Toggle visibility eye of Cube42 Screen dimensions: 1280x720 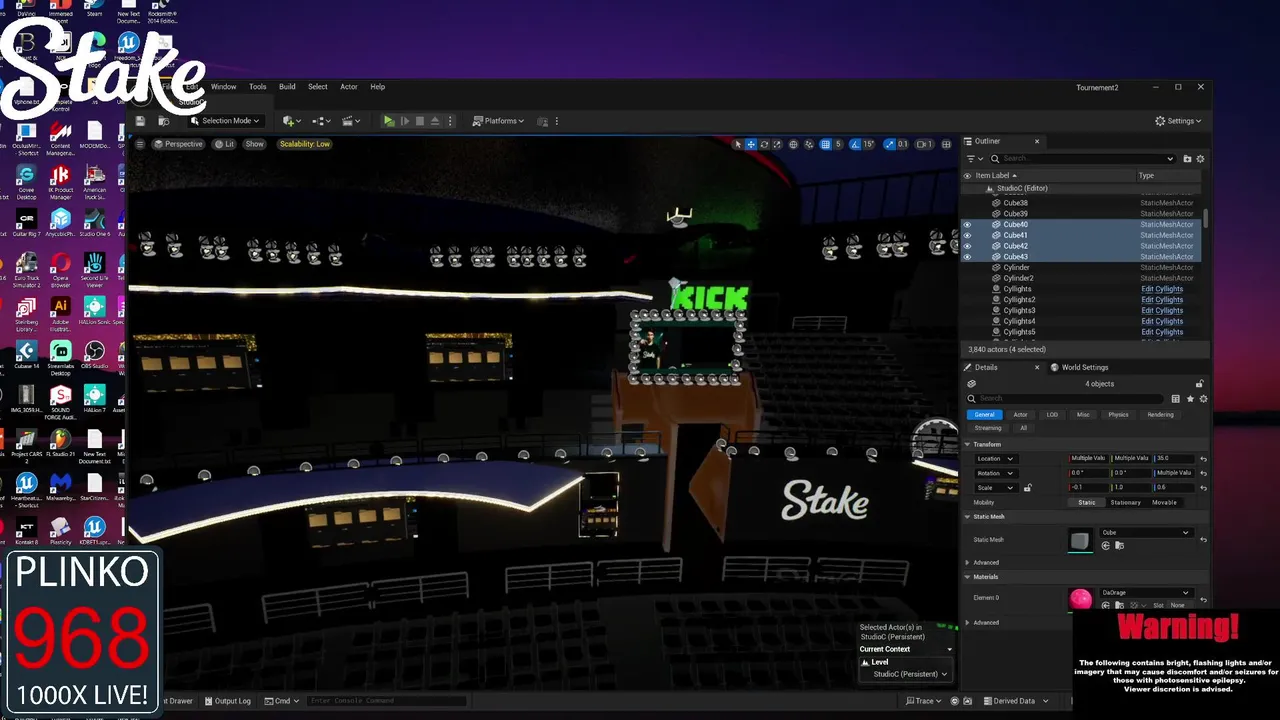pyautogui.click(x=967, y=246)
